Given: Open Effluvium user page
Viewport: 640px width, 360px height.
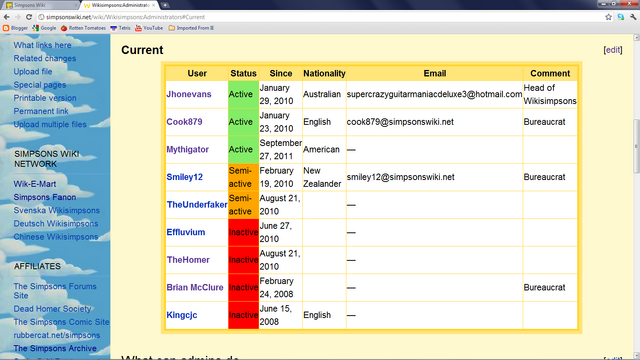Looking at the screenshot, I should pos(186,232).
